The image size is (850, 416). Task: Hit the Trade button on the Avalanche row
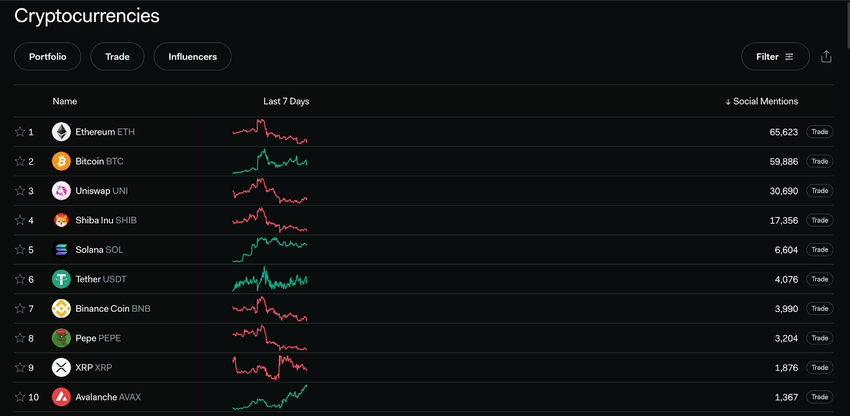pos(820,397)
